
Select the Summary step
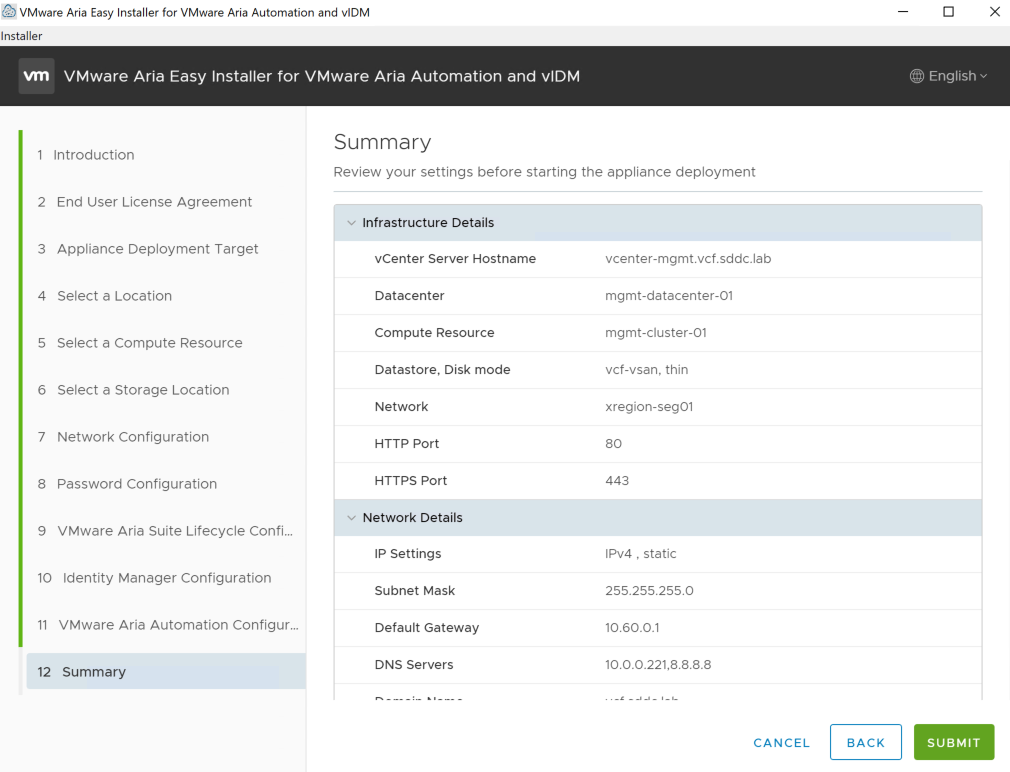tap(166, 672)
